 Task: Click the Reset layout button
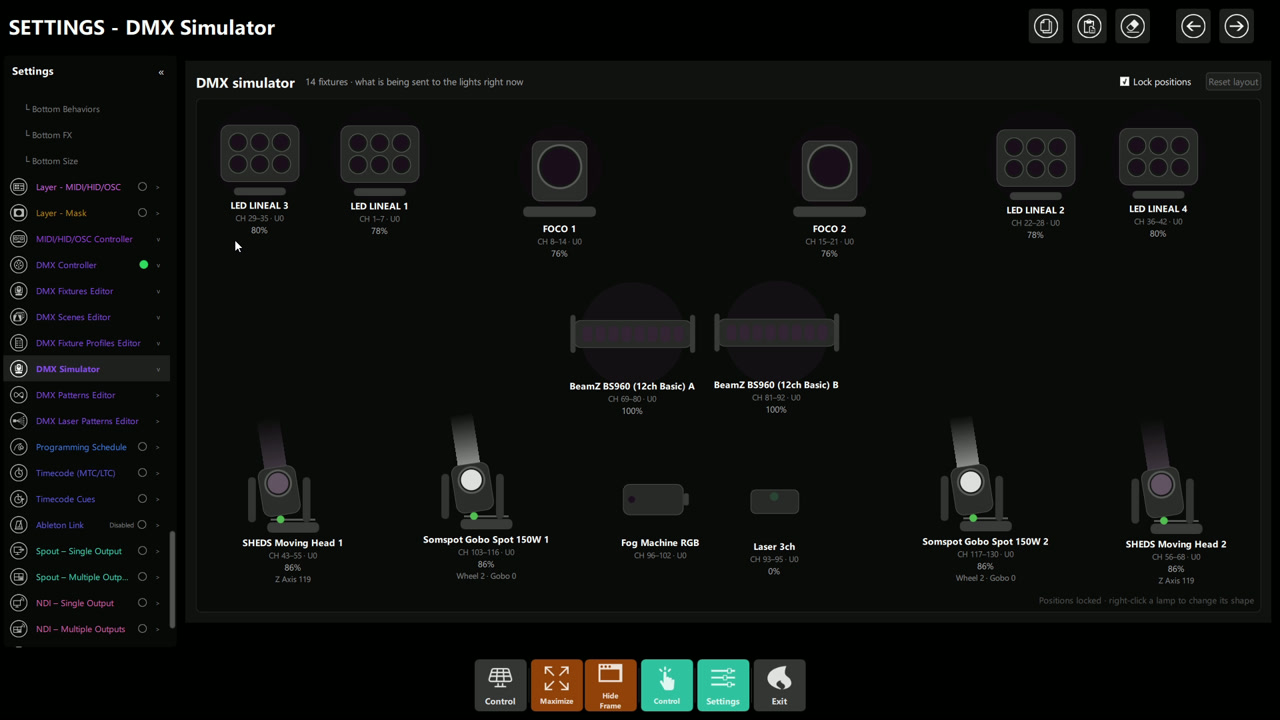tap(1232, 82)
